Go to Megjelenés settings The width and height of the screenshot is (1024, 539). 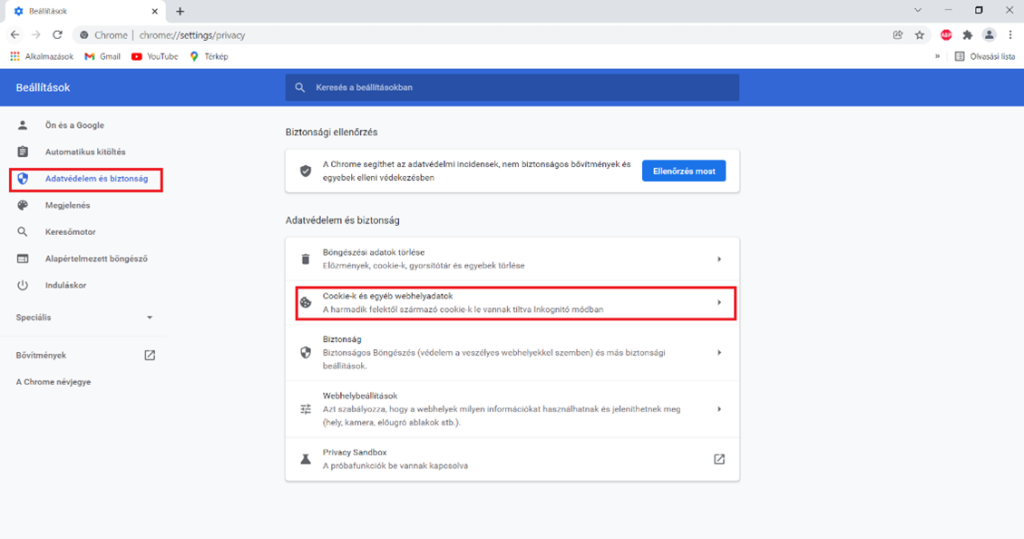(x=67, y=205)
